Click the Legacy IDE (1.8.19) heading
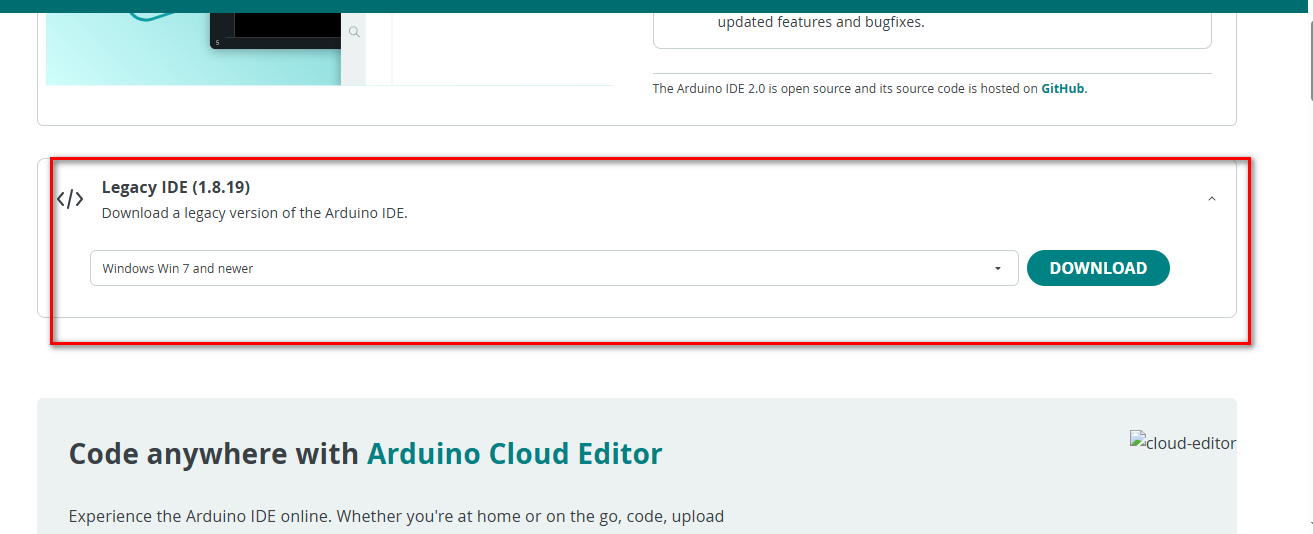Screen dimensions: 1313x534 coord(176,187)
